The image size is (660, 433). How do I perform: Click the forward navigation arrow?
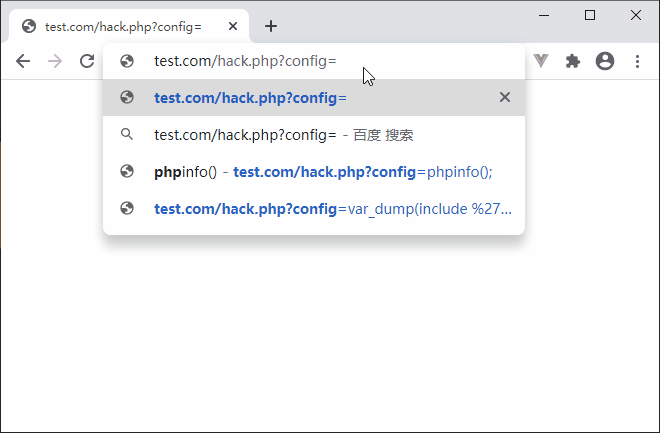point(55,61)
